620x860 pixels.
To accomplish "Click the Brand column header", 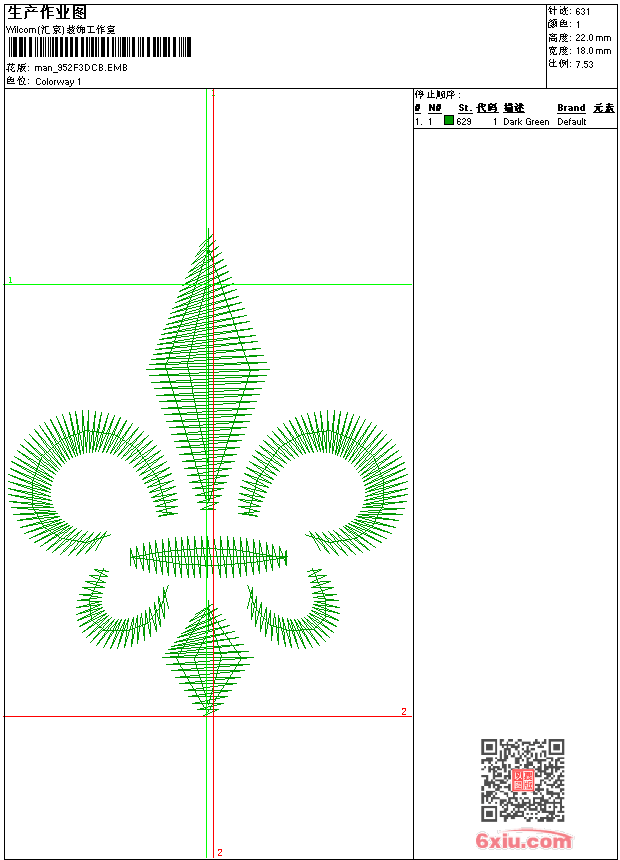I will click(x=571, y=108).
